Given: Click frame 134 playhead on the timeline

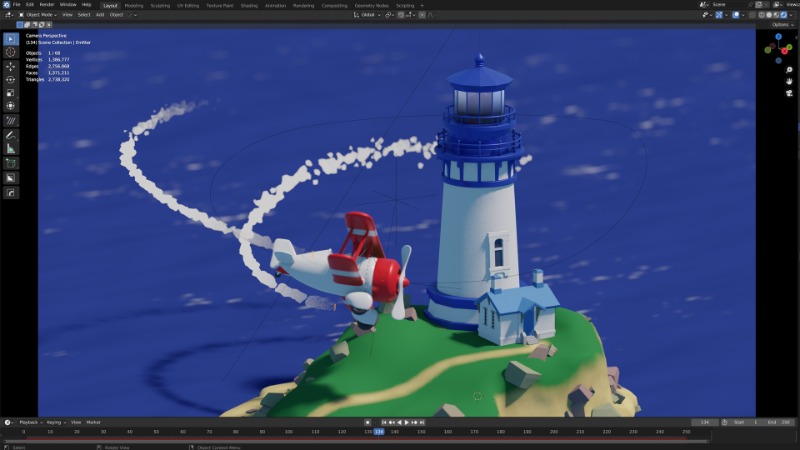Looking at the screenshot, I should 379,432.
